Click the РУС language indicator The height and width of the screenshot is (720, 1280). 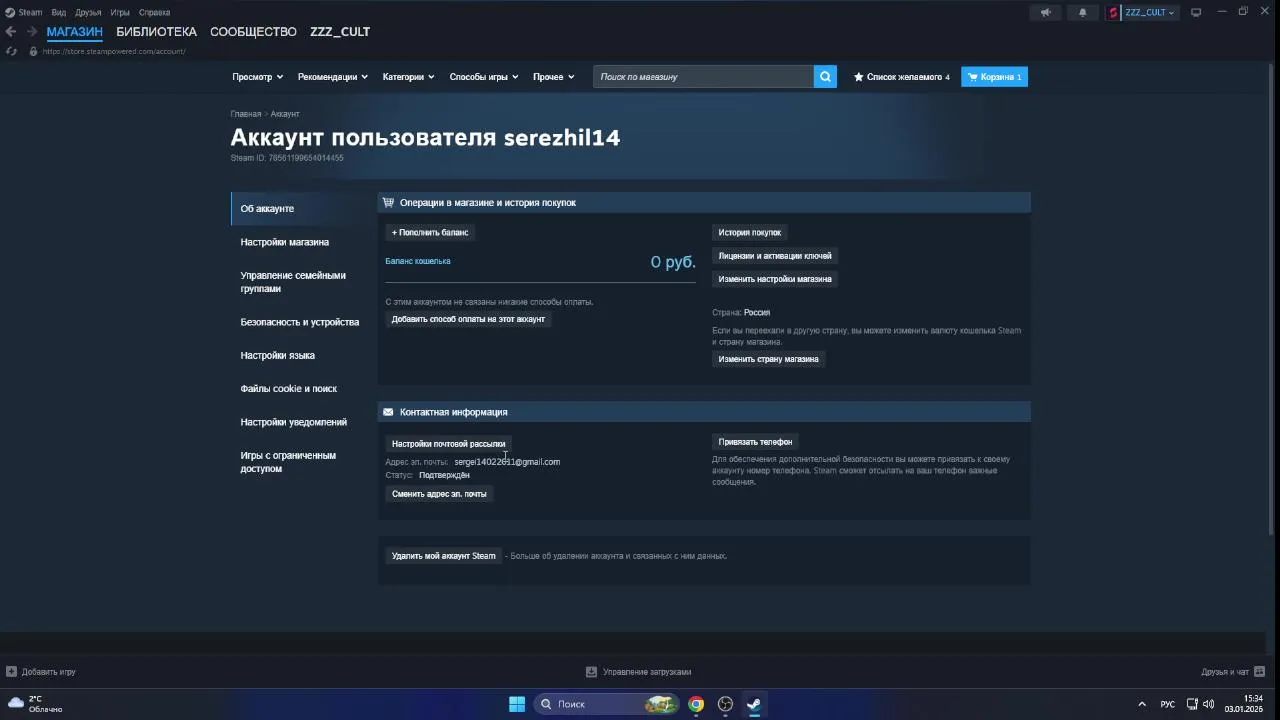pyautogui.click(x=1167, y=704)
